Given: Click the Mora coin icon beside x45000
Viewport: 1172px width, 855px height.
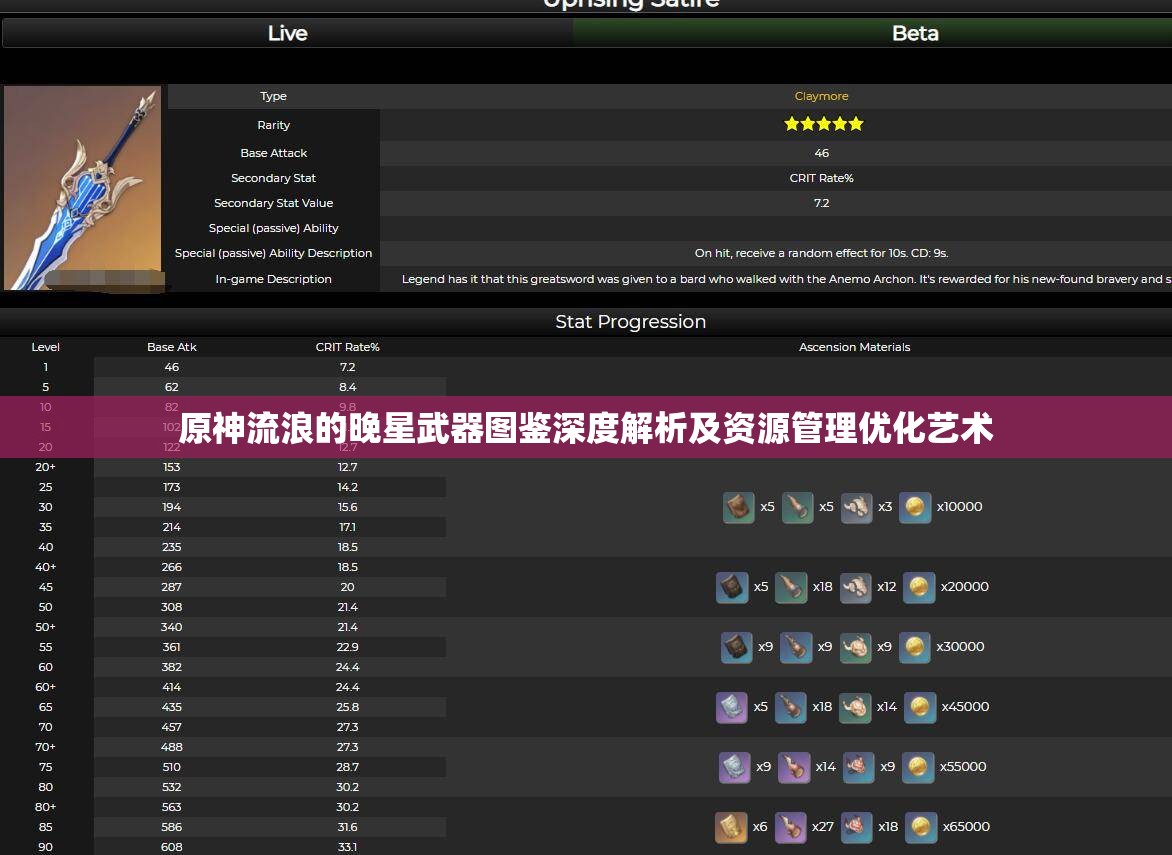Looking at the screenshot, I should pos(919,707).
